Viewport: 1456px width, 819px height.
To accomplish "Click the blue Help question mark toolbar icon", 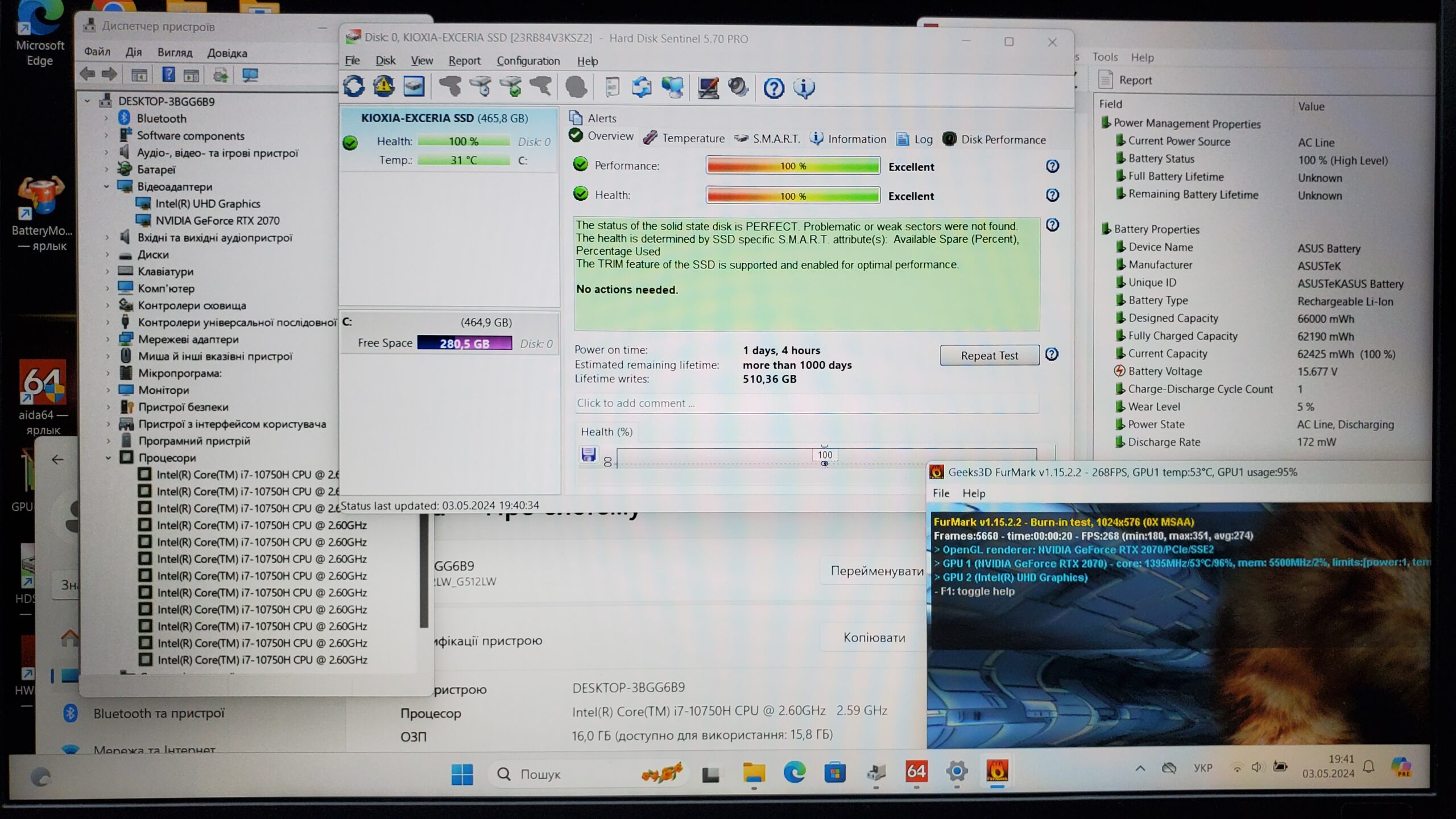I will (x=773, y=88).
